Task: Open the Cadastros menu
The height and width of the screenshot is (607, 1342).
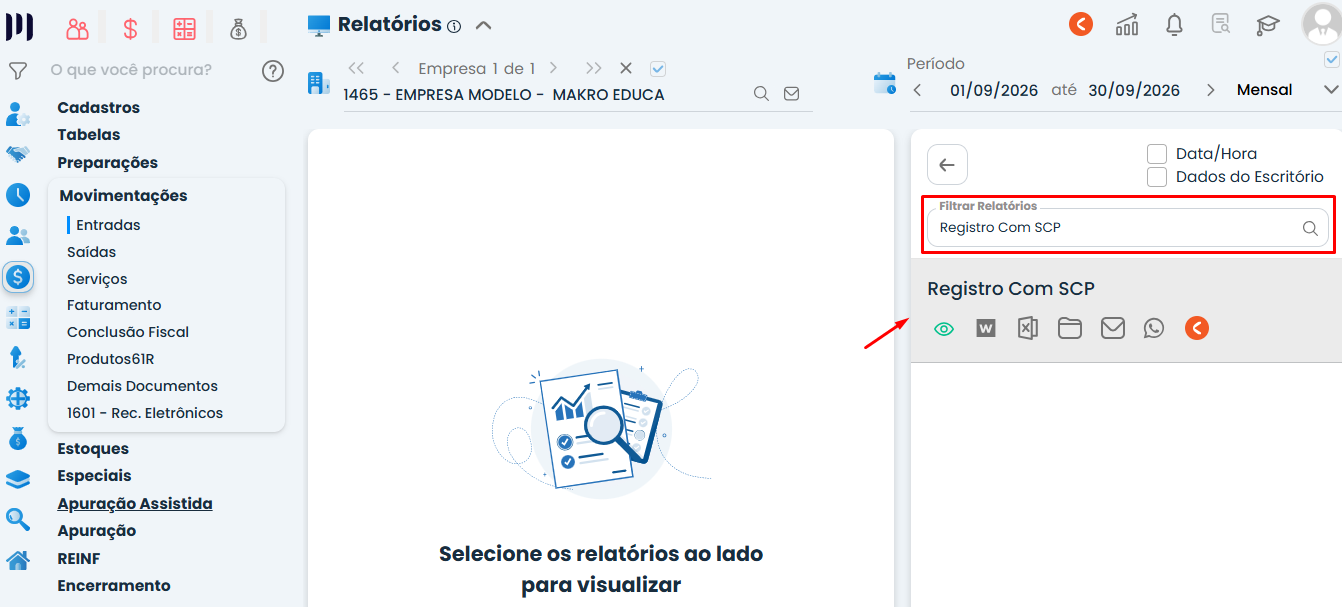Action: pyautogui.click(x=98, y=108)
